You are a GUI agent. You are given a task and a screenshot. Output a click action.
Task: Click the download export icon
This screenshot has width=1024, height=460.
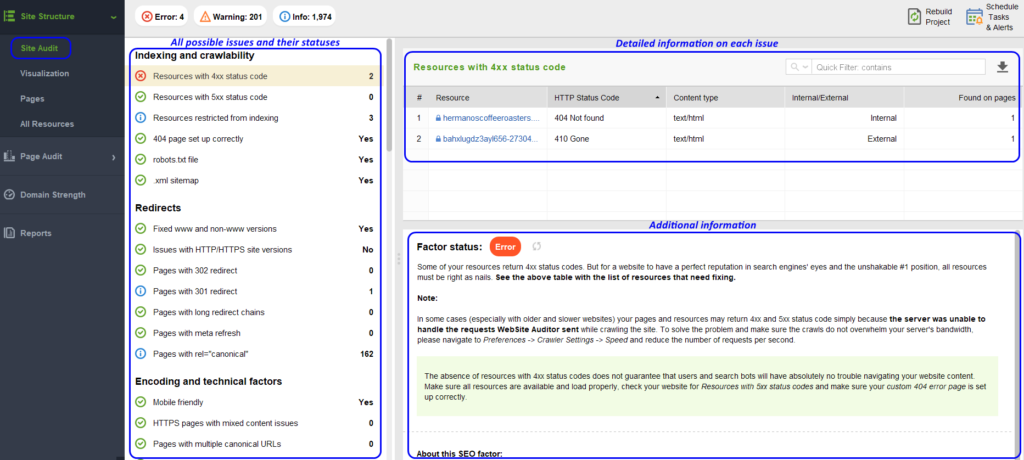(1003, 67)
